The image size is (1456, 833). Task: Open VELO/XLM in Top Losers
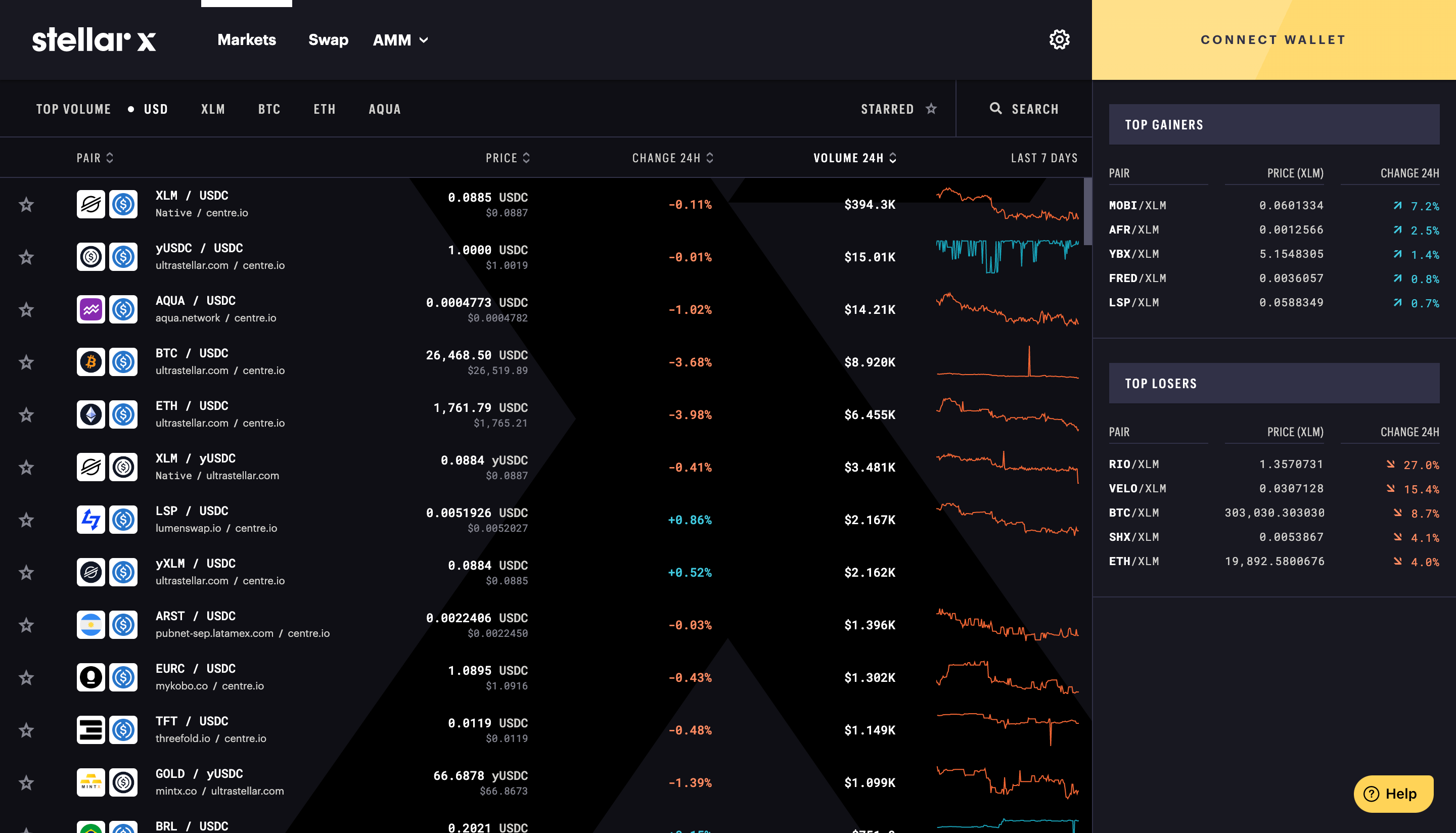tap(1273, 489)
